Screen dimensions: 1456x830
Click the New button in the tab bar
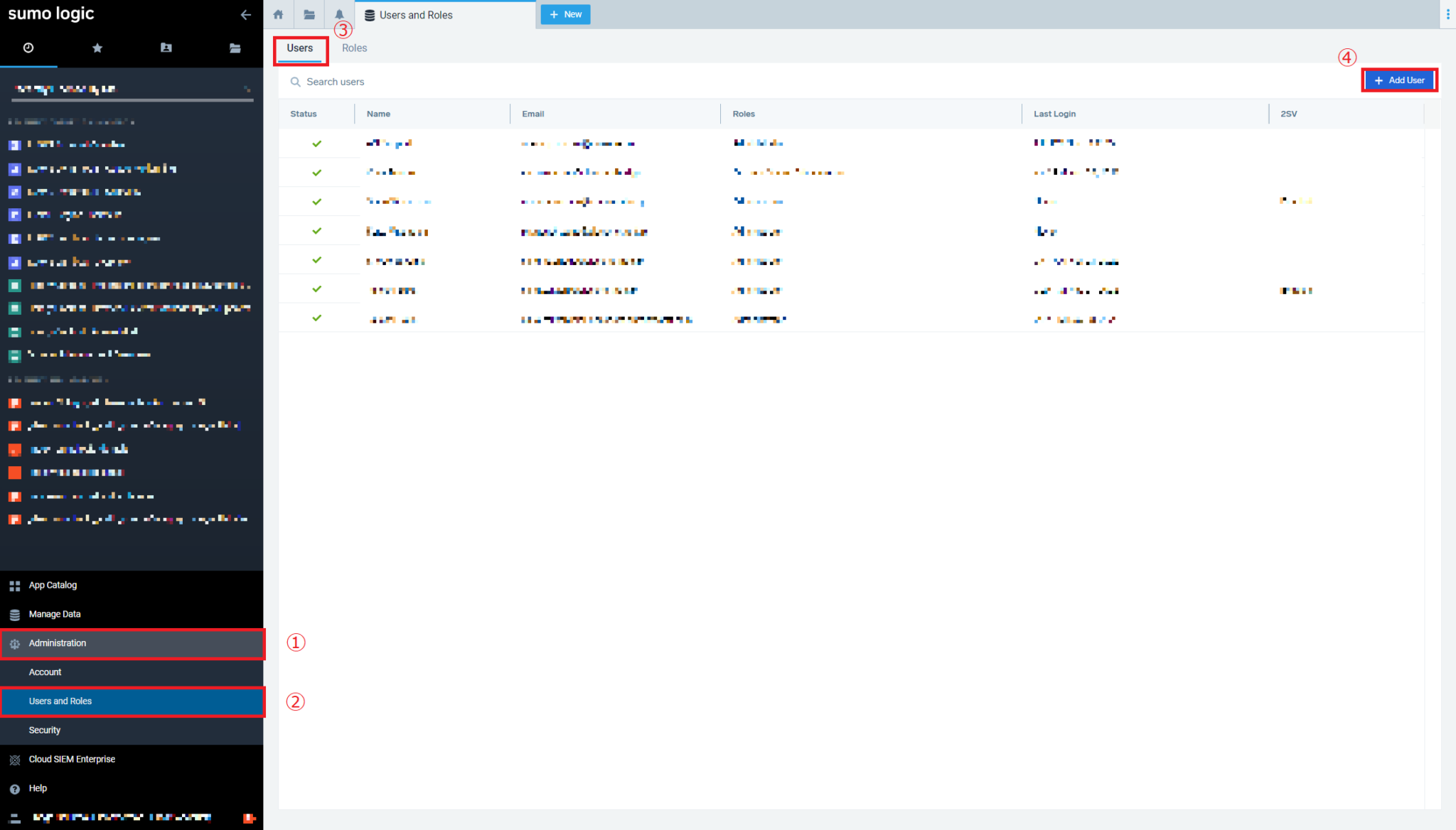click(565, 14)
